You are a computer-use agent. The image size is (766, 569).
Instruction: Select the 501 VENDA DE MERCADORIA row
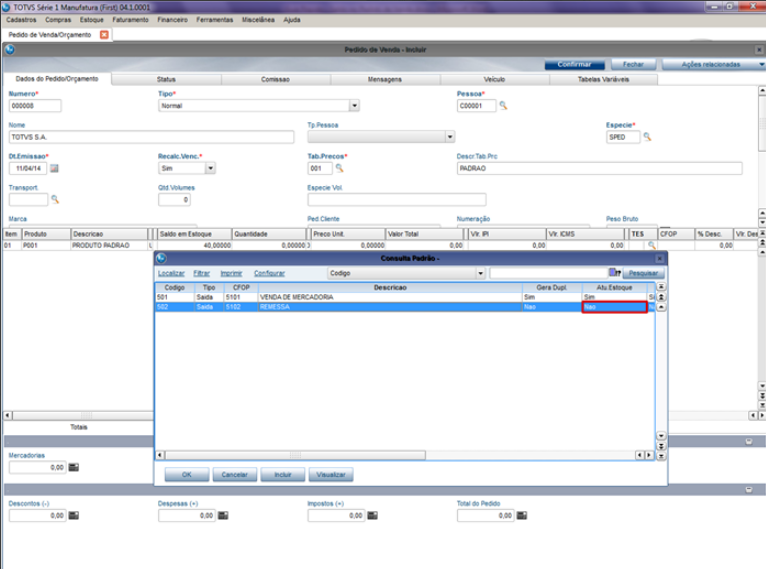click(x=405, y=297)
